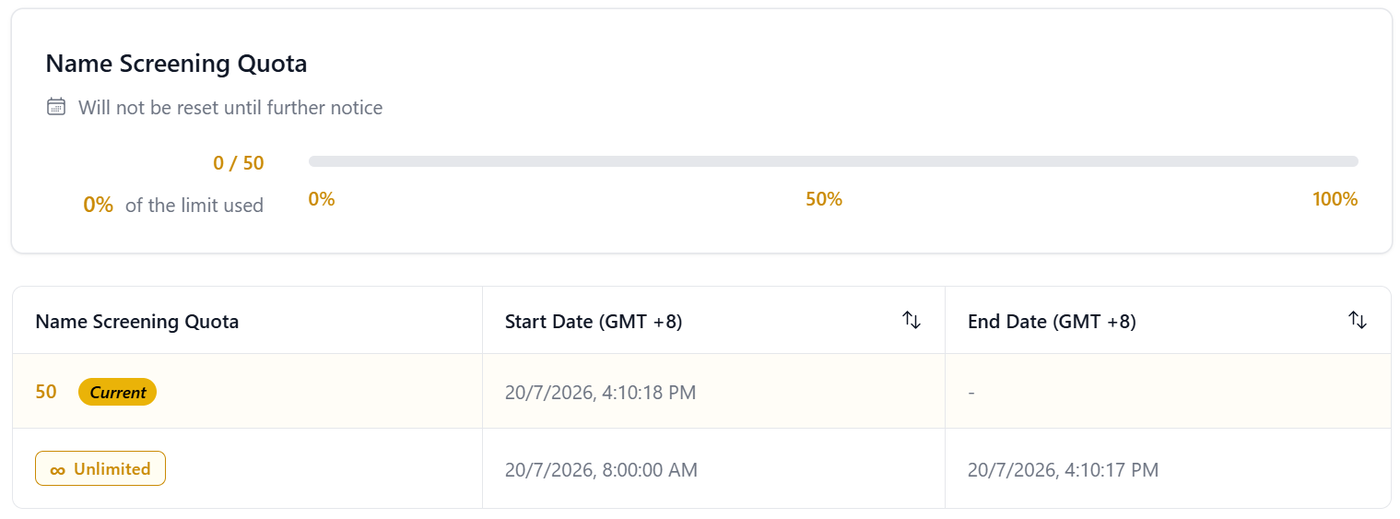1400x519 pixels.
Task: Click the Current status badge
Action: 118,392
